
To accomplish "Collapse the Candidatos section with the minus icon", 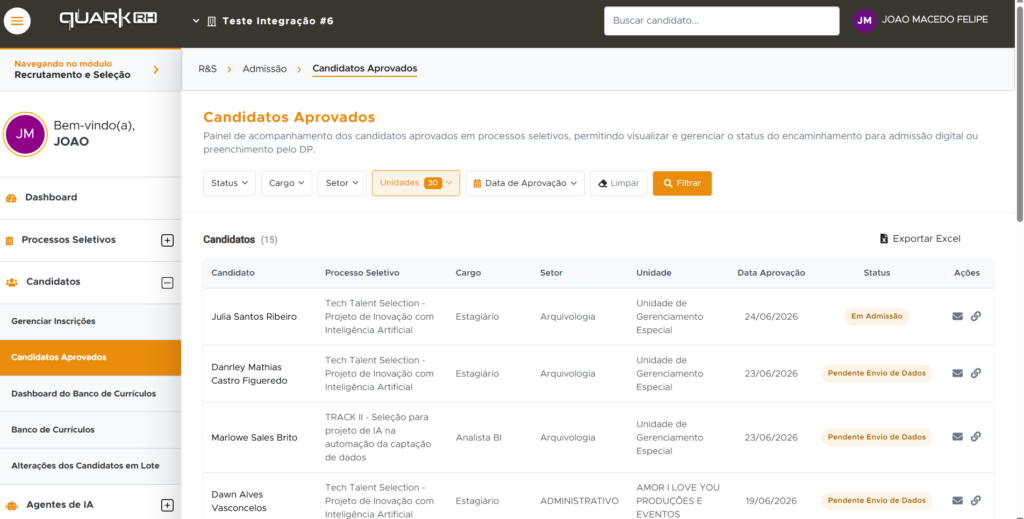I will coord(167,283).
